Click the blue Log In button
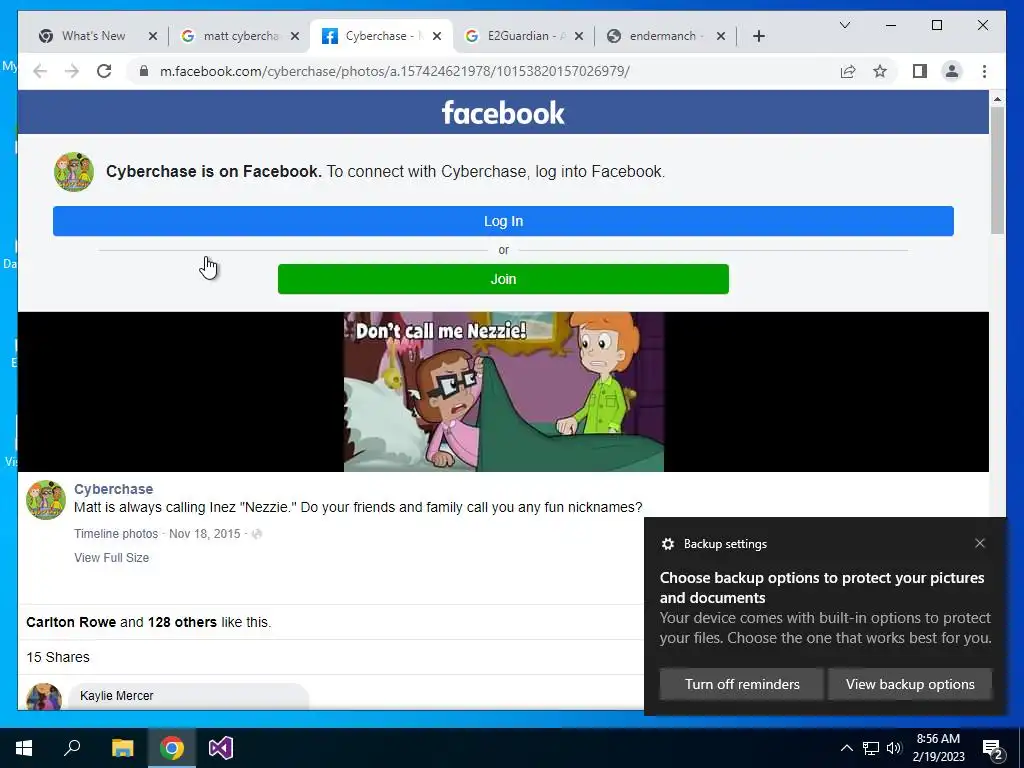This screenshot has height=768, width=1024. pyautogui.click(x=503, y=221)
